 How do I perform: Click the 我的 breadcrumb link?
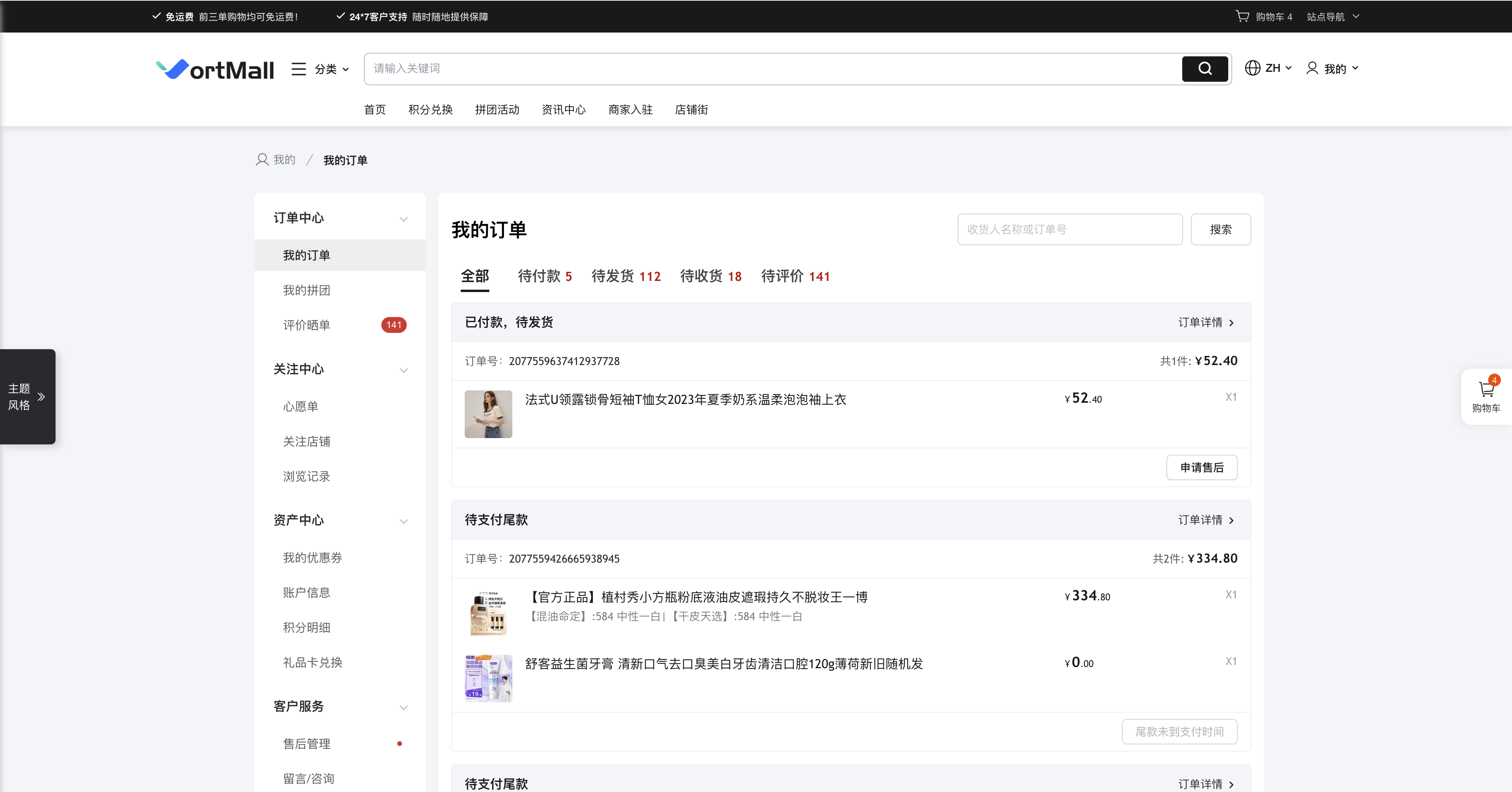coord(284,160)
